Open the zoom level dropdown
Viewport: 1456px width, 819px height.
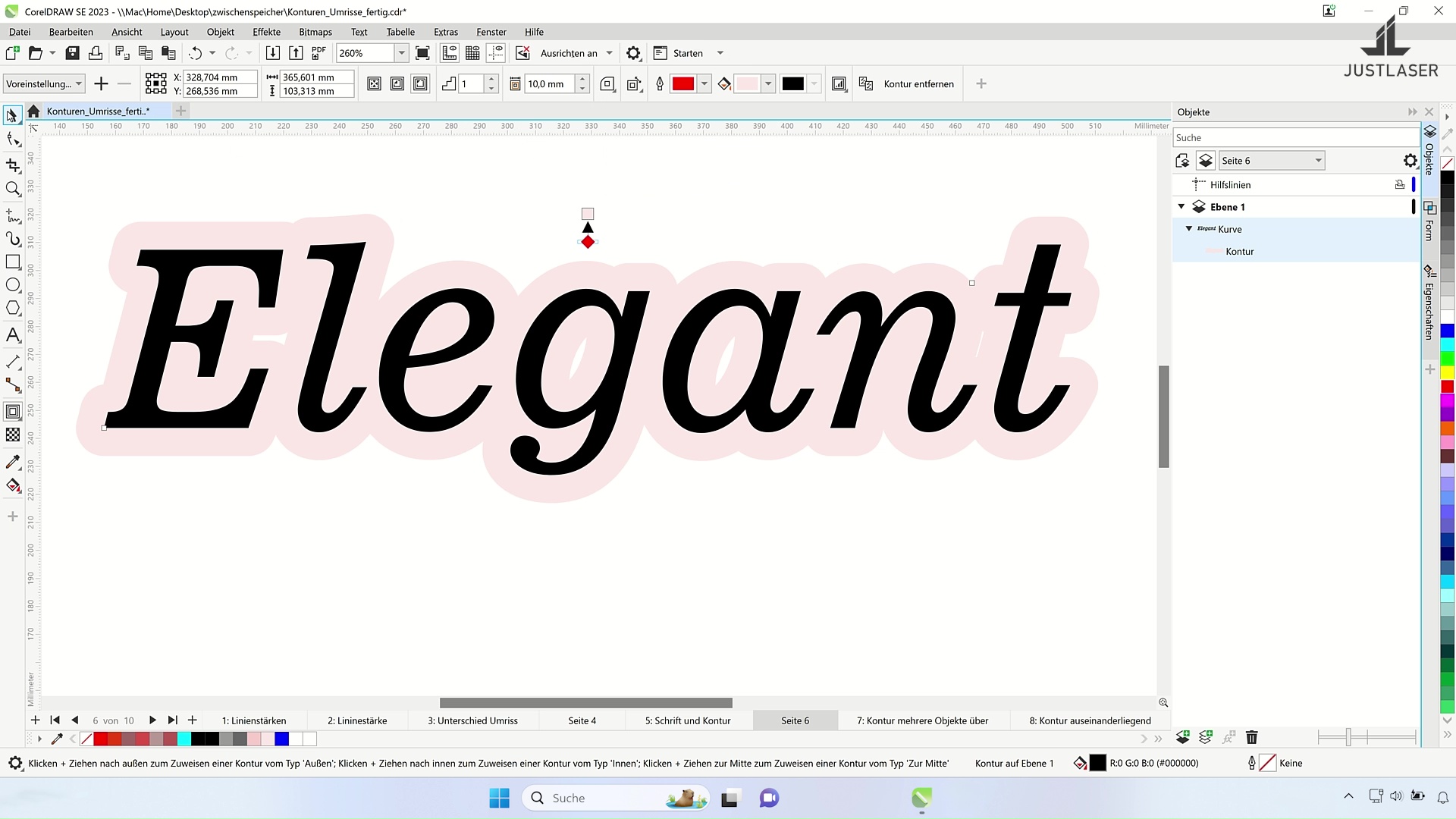pos(402,53)
